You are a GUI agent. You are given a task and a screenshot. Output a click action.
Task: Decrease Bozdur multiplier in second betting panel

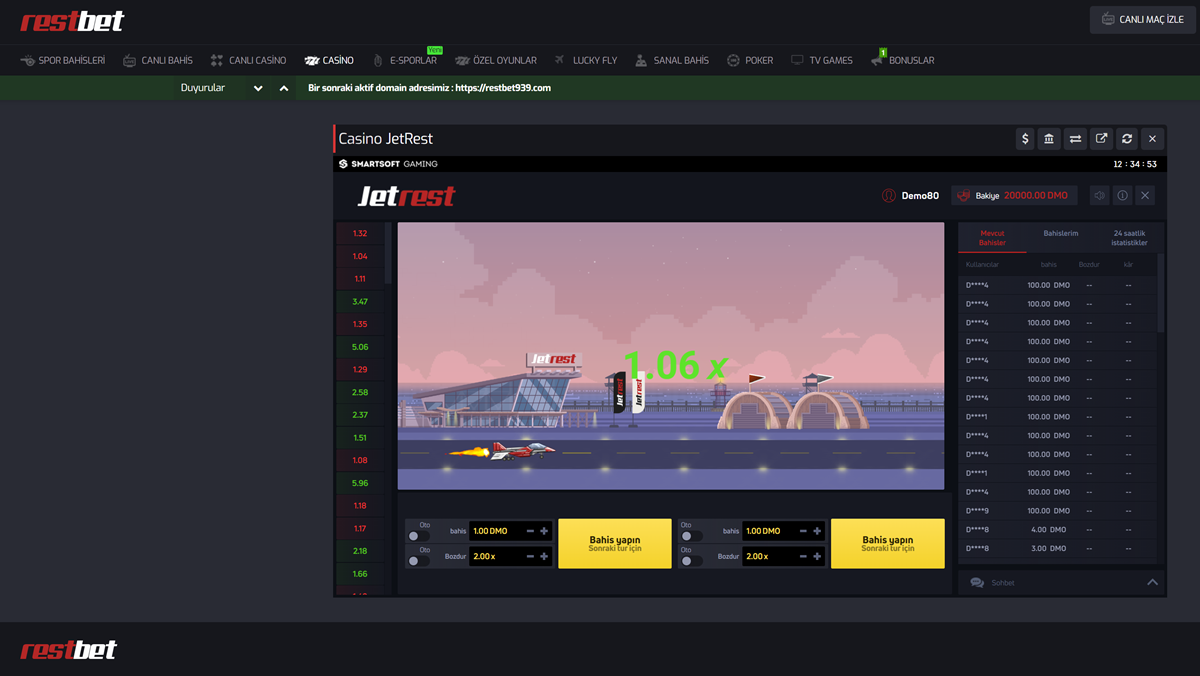(x=803, y=556)
